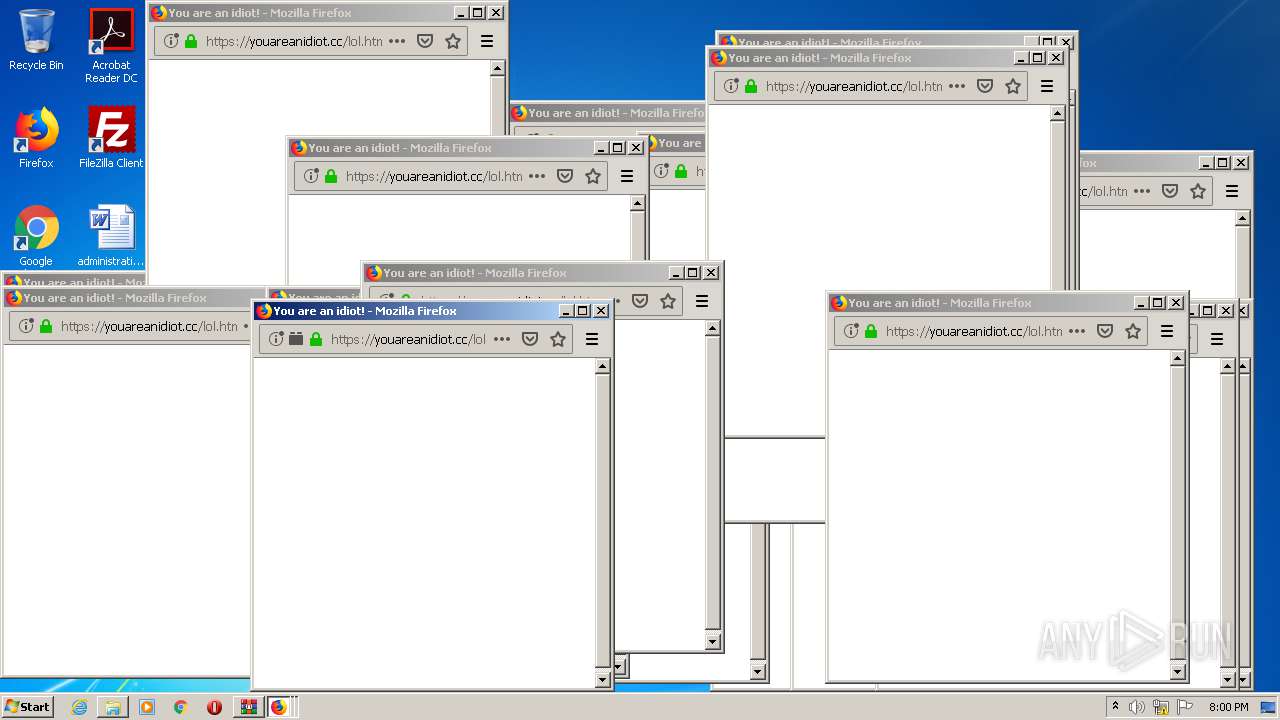Launch Acrobat Reader DC desktop shortcut

(x=111, y=46)
